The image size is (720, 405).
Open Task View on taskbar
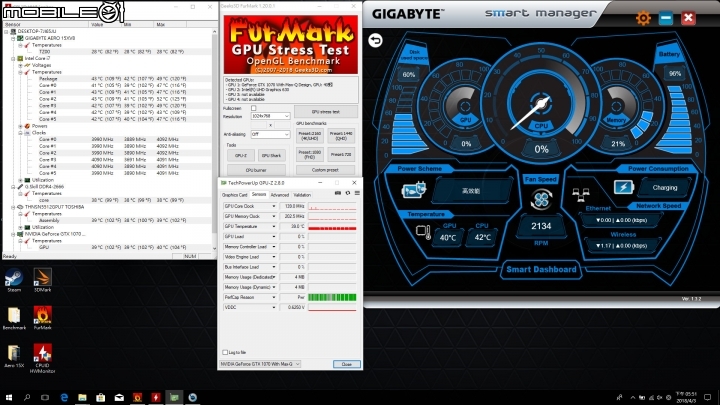click(x=45, y=397)
